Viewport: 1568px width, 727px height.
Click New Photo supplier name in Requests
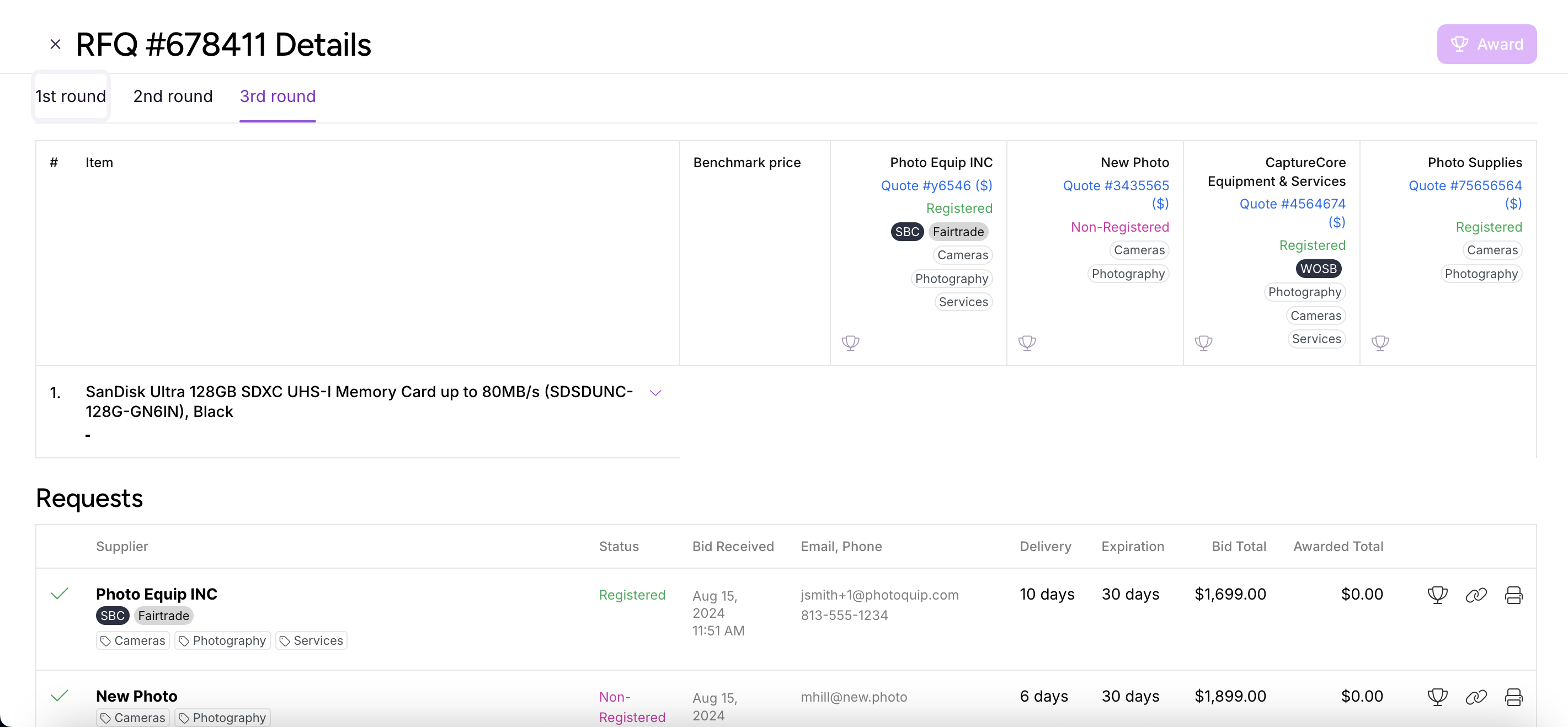coord(137,696)
